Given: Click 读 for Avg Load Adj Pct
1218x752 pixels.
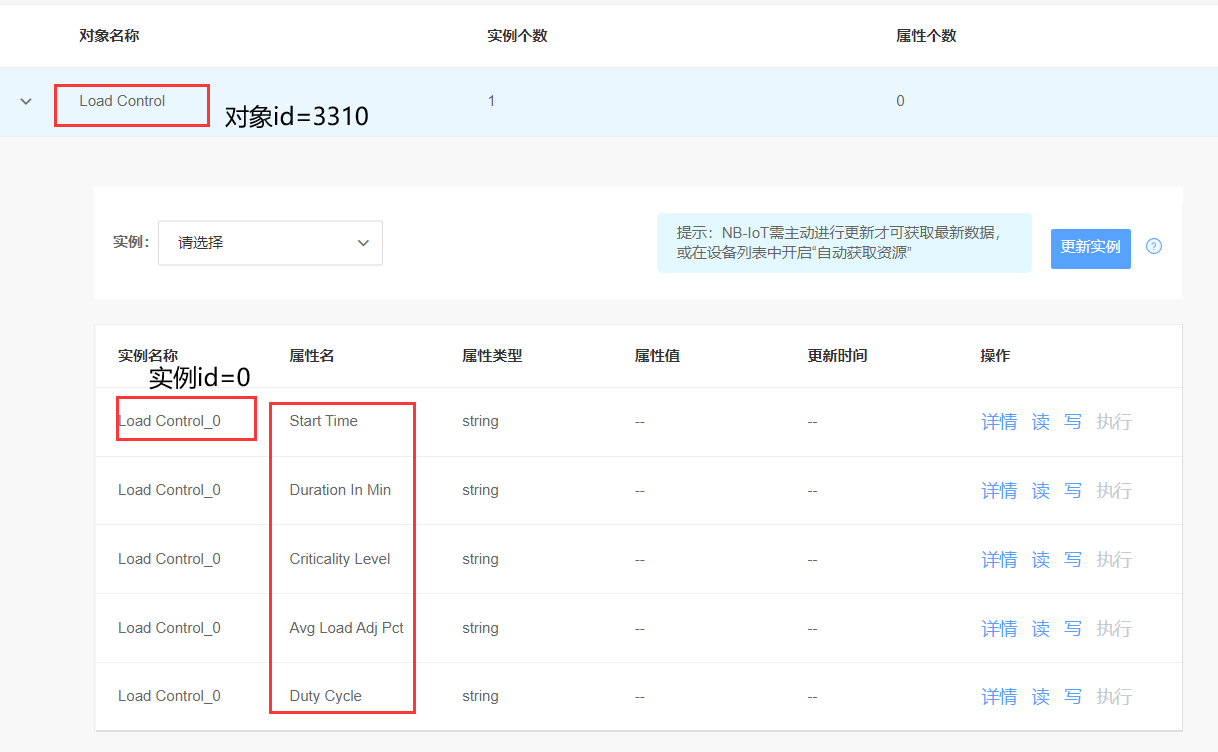Looking at the screenshot, I should (1041, 629).
